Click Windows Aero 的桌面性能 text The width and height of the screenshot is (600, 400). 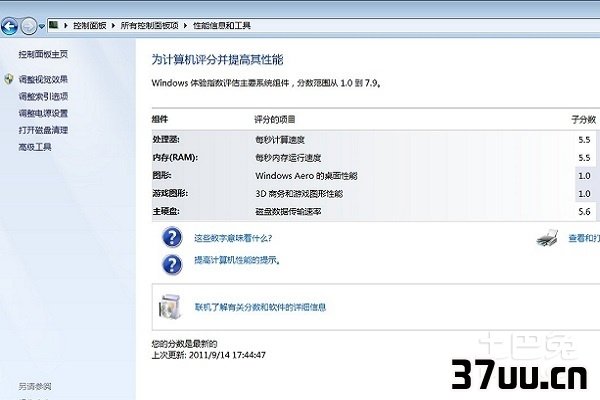click(306, 176)
